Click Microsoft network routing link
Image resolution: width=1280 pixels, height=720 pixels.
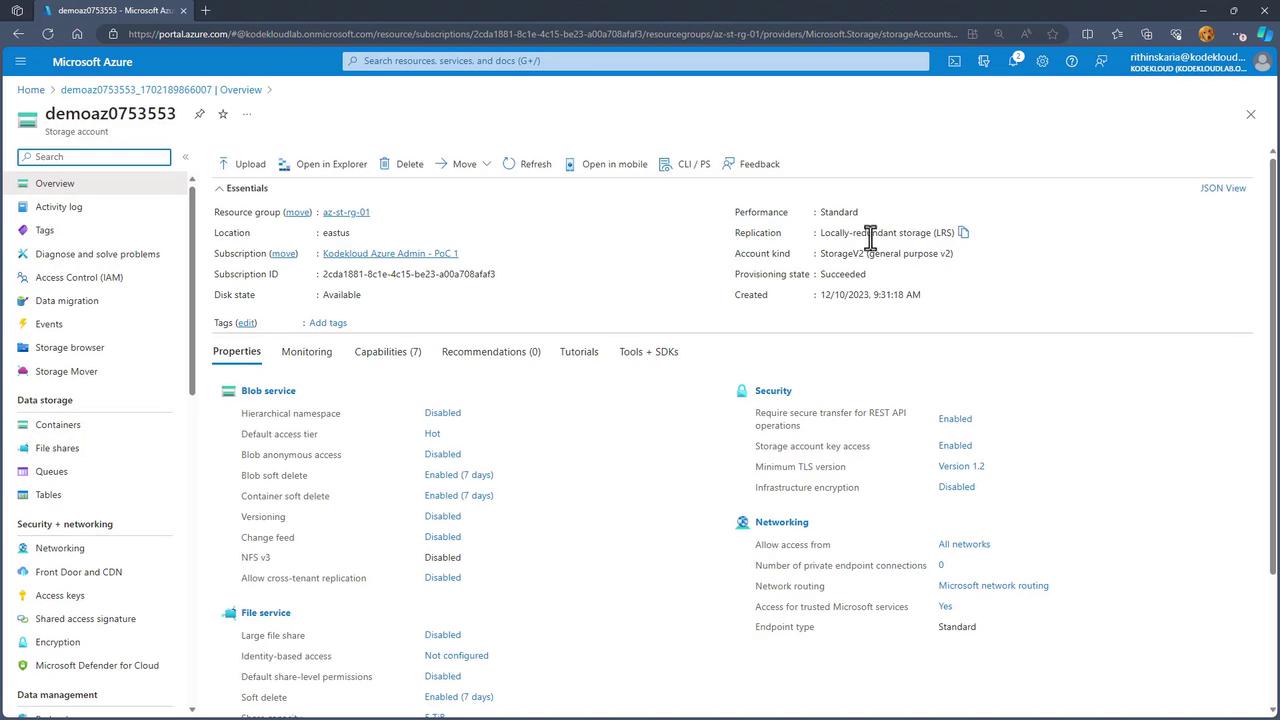pyautogui.click(x=993, y=586)
